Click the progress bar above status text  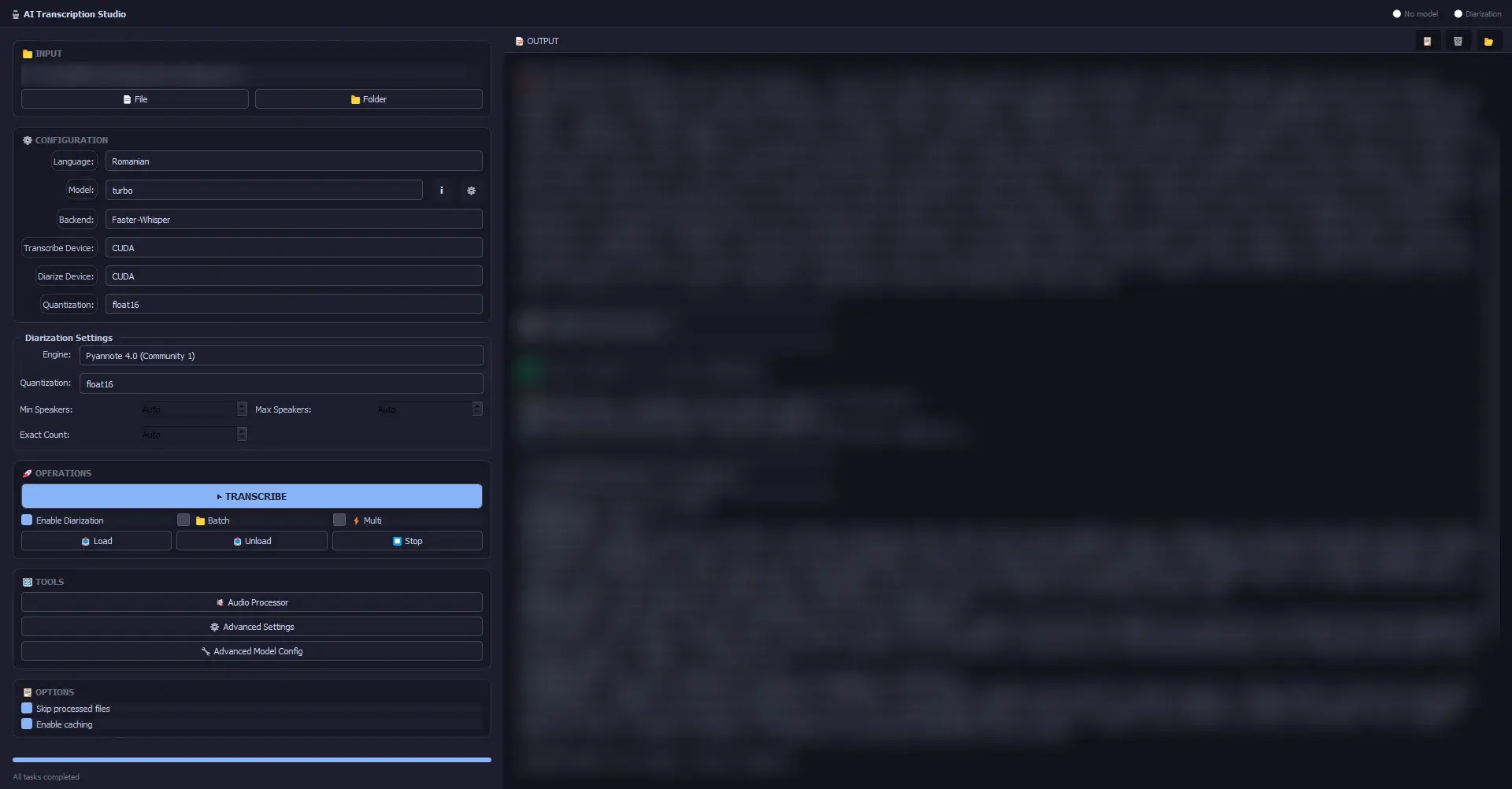tap(252, 760)
